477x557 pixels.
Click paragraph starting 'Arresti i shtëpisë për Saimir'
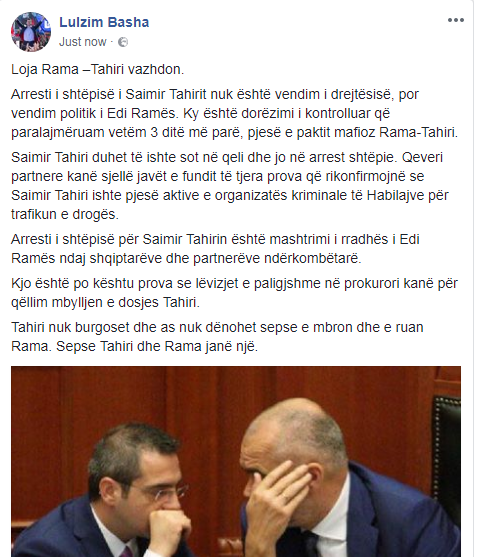tap(215, 249)
